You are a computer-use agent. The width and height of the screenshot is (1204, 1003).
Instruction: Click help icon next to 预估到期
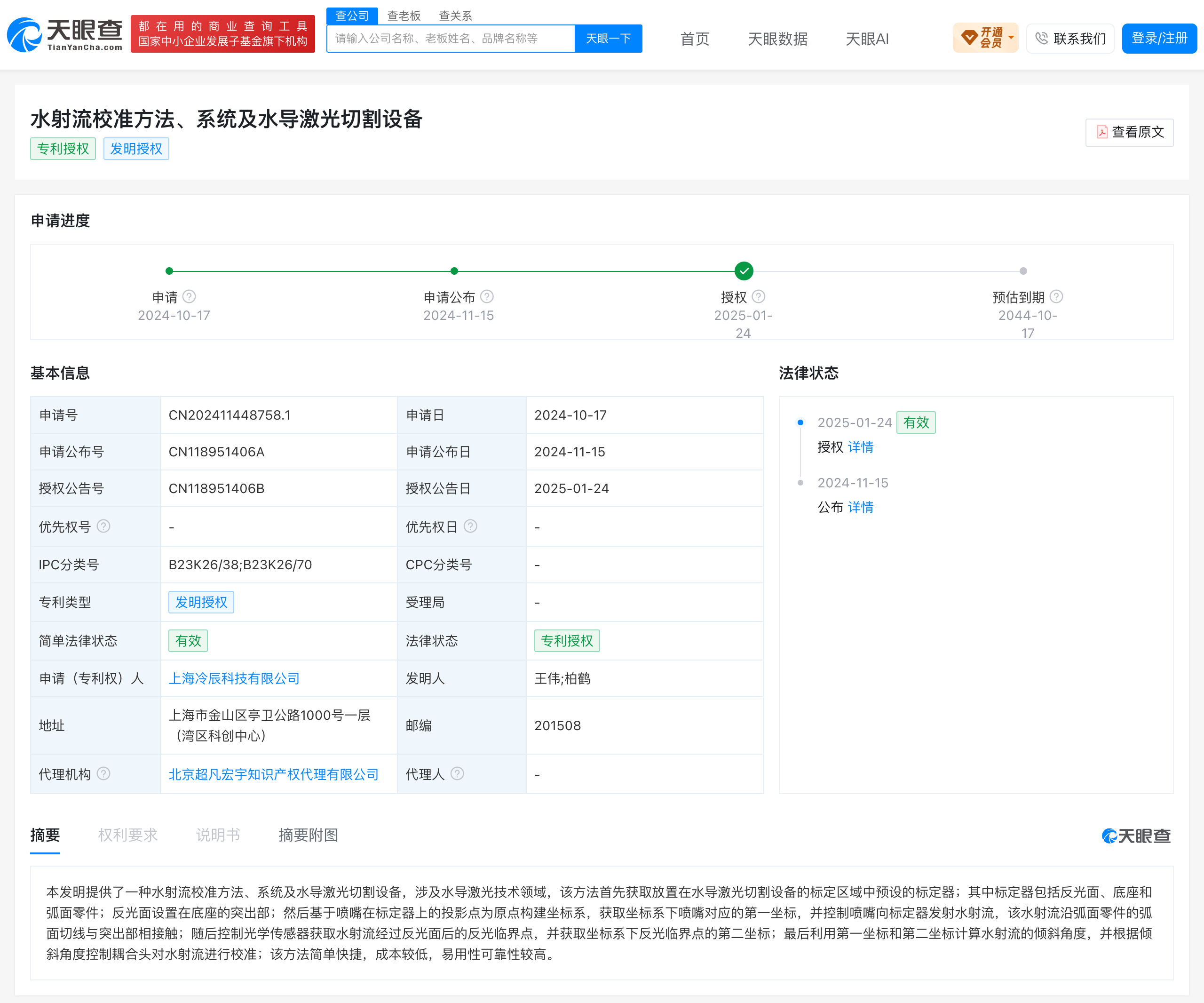1056,296
